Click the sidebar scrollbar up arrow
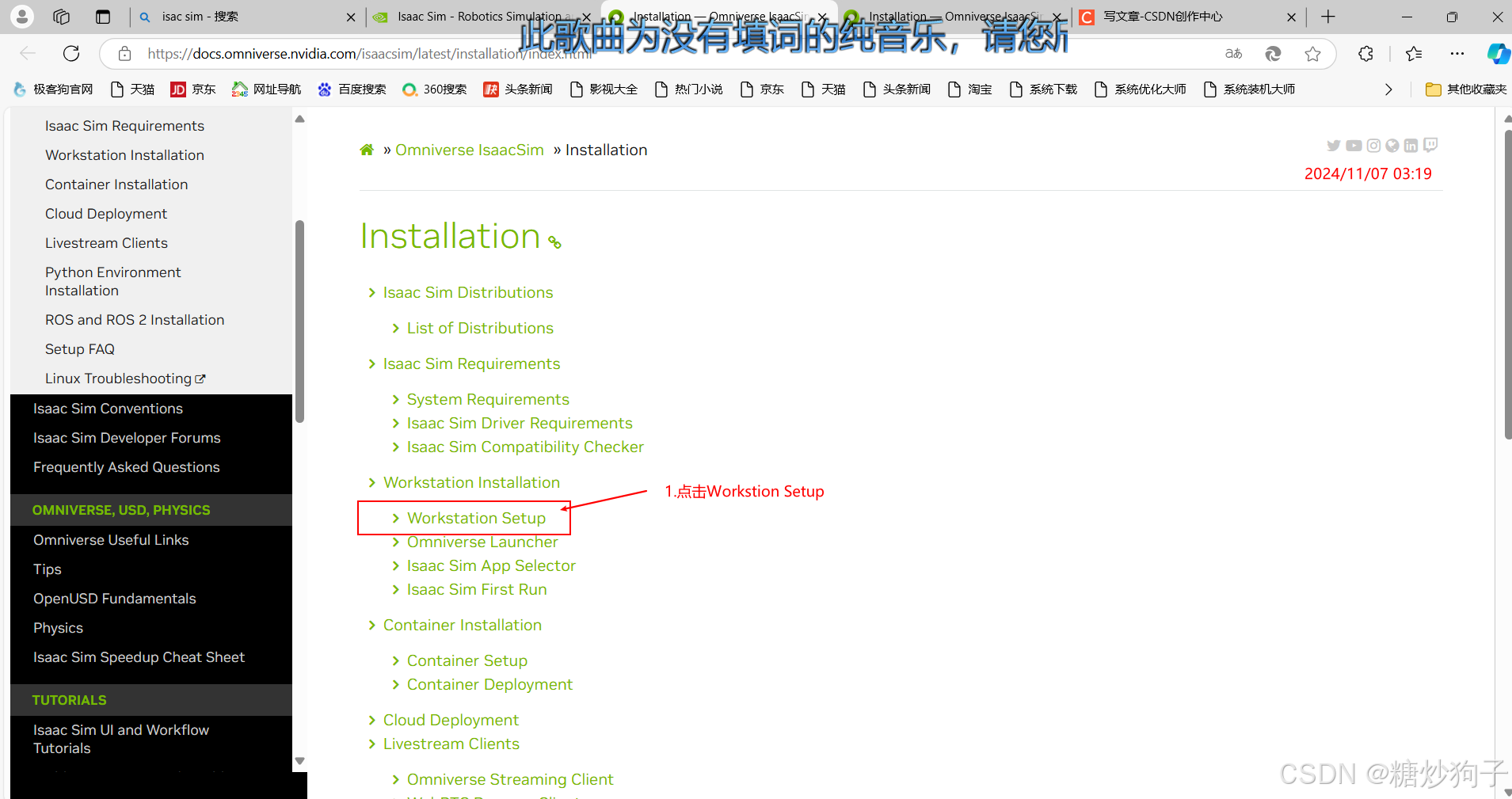 pyautogui.click(x=299, y=119)
